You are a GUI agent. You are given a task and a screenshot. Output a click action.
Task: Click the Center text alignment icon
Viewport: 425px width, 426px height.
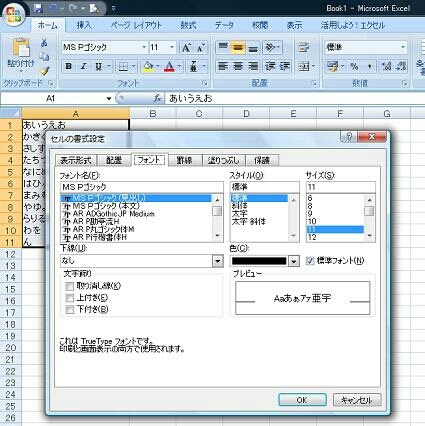pyautogui.click(x=238, y=66)
